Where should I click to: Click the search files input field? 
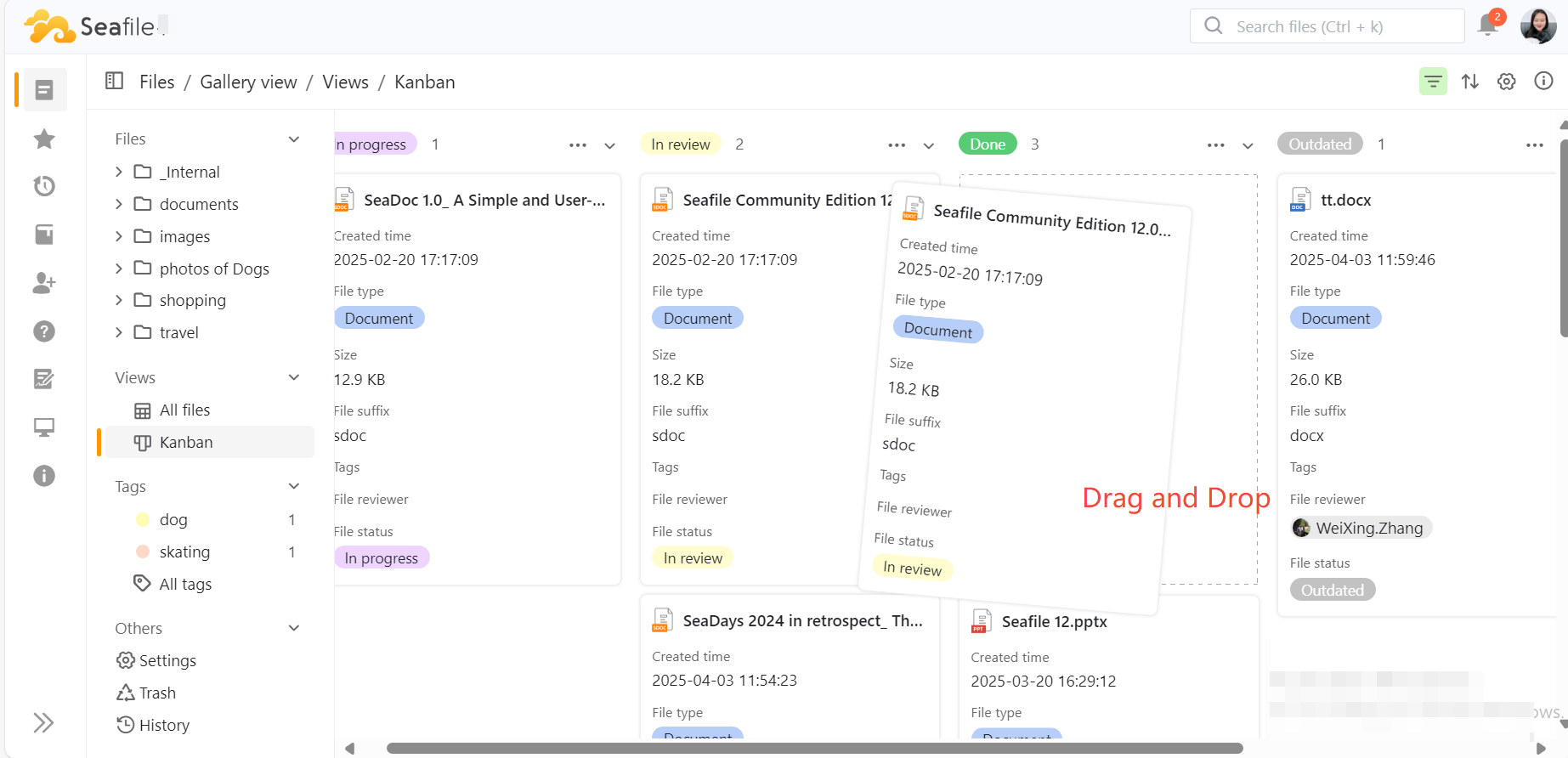[1326, 26]
